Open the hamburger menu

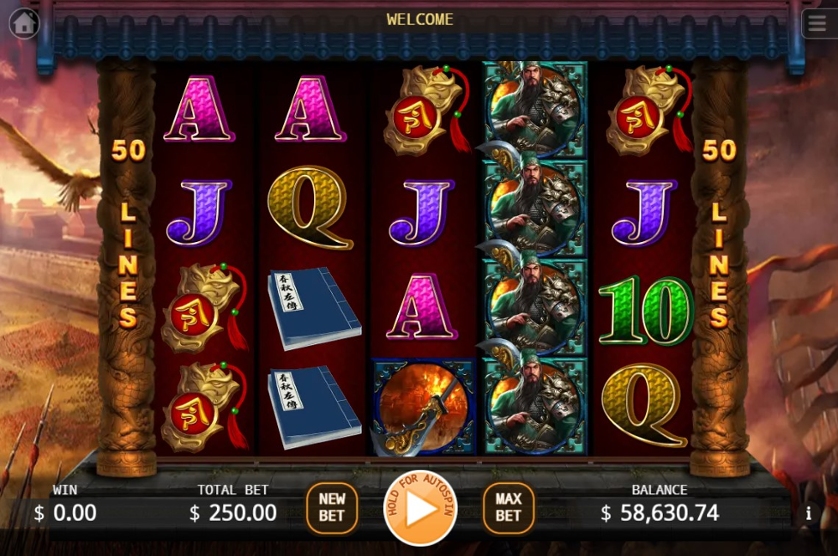click(x=817, y=24)
